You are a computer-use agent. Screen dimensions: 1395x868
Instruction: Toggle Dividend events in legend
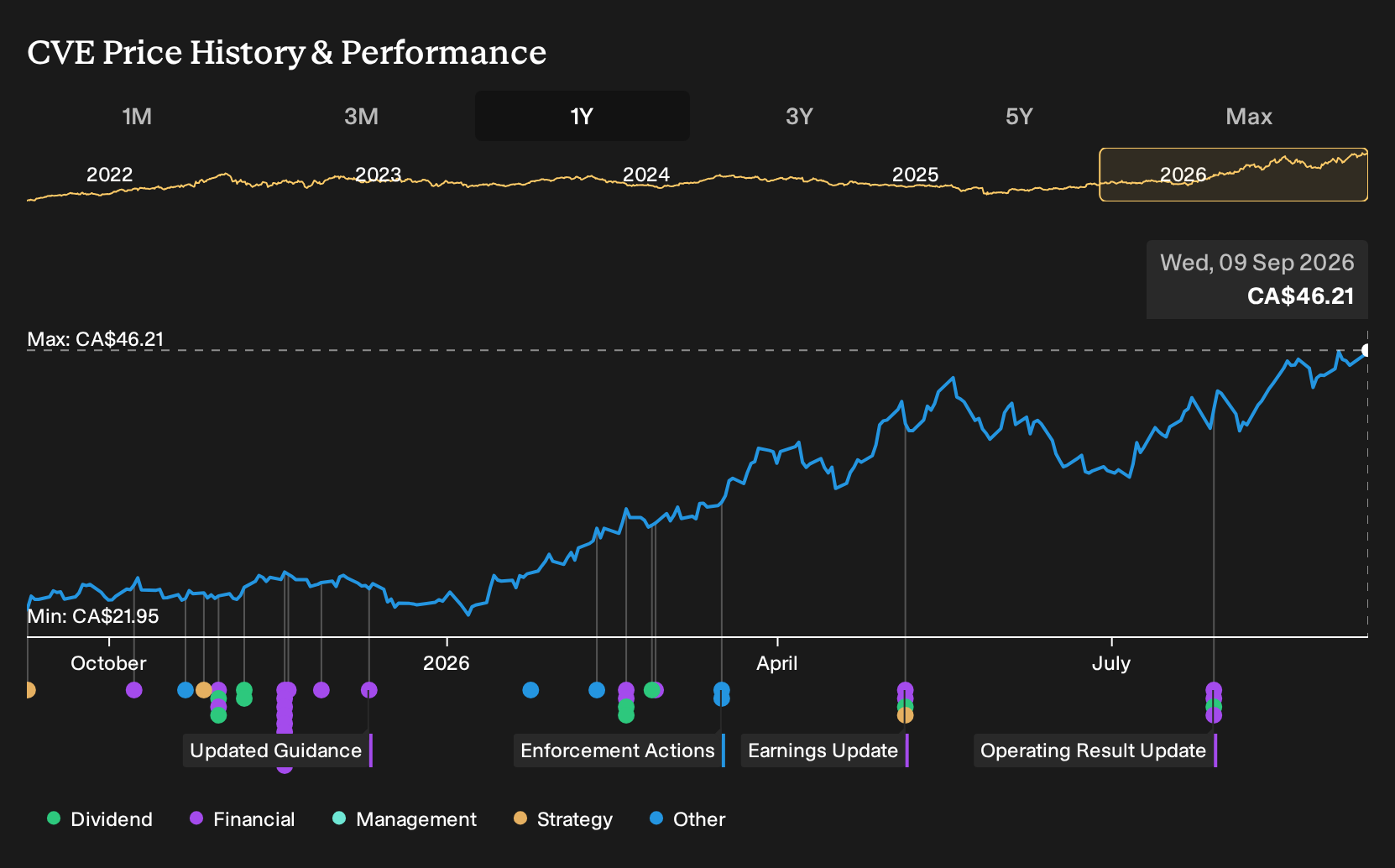coord(100,819)
